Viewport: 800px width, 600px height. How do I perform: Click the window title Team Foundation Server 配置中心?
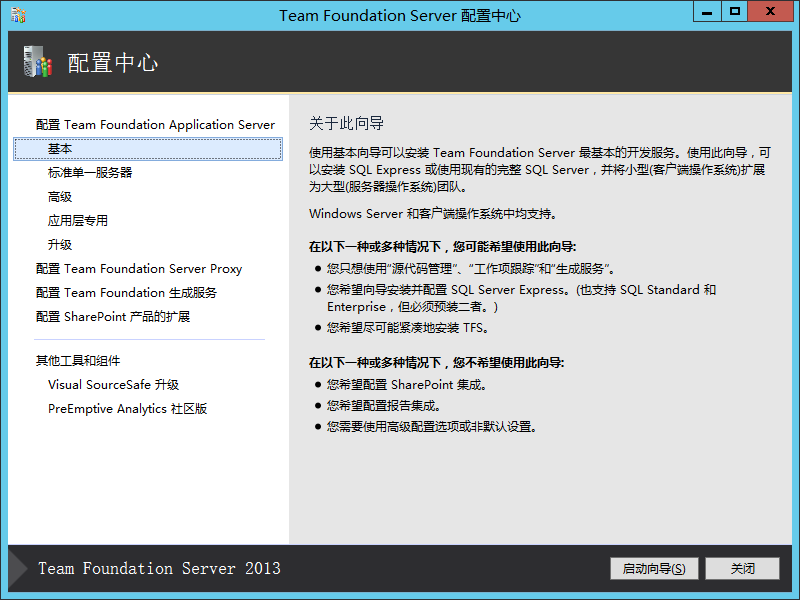point(400,16)
